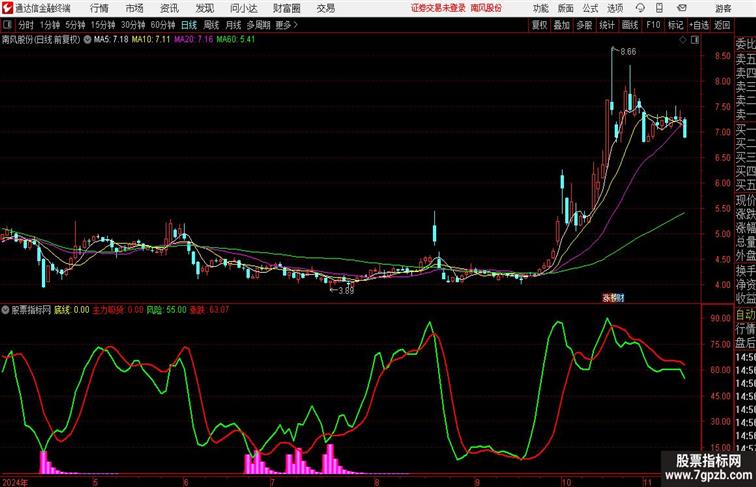The height and width of the screenshot is (487, 756).
Task: Click the MA5: 7.18 value
Action: 111,40
